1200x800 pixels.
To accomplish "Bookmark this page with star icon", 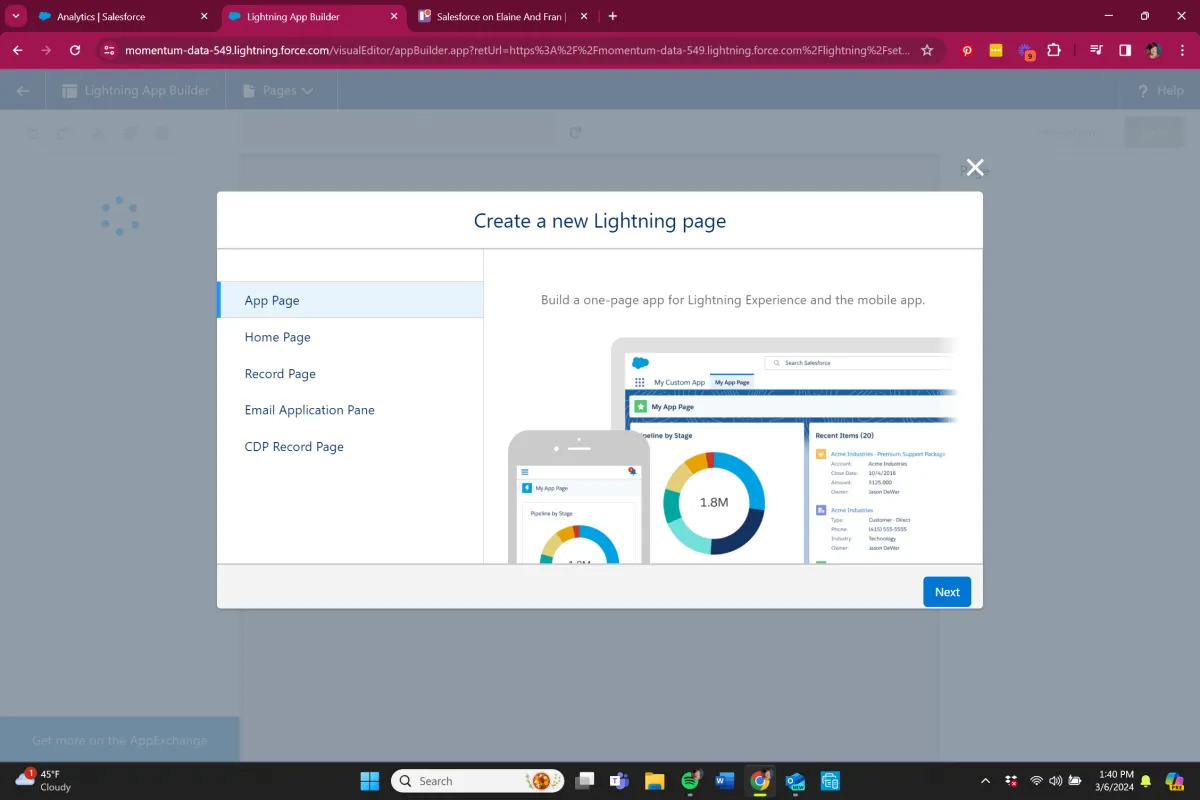I will pos(927,50).
